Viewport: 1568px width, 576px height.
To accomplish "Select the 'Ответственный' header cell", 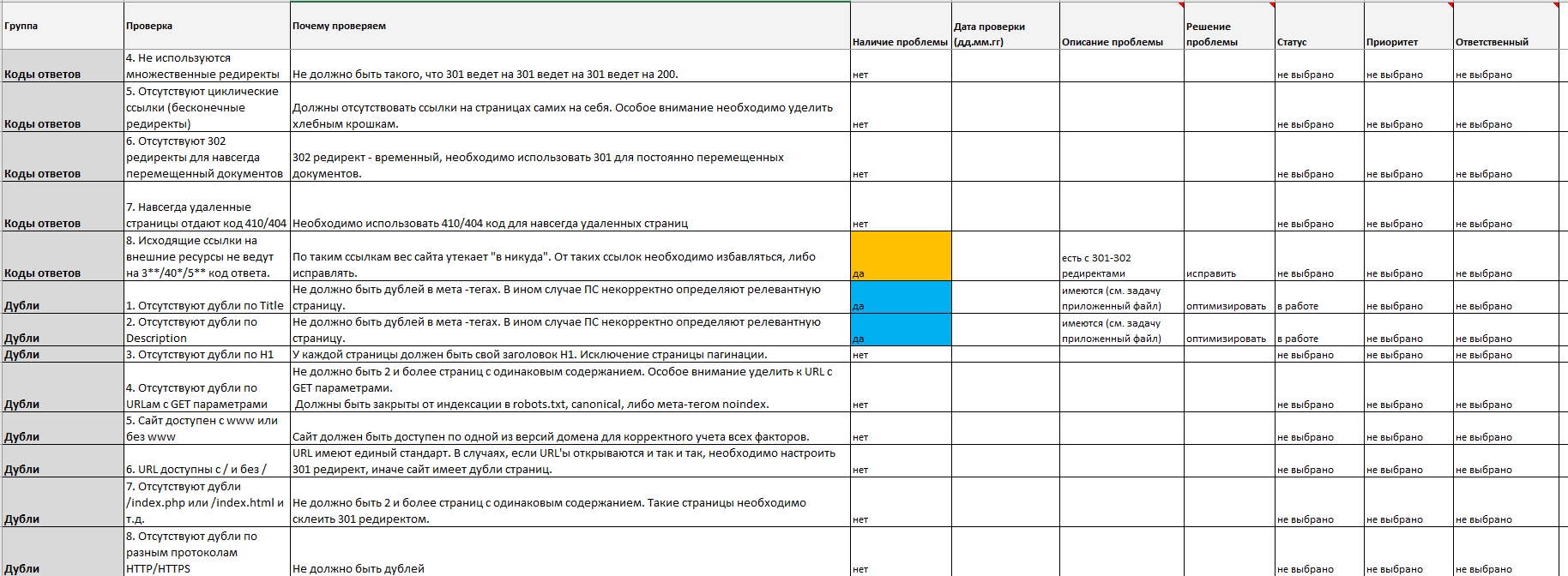I will click(x=1505, y=26).
